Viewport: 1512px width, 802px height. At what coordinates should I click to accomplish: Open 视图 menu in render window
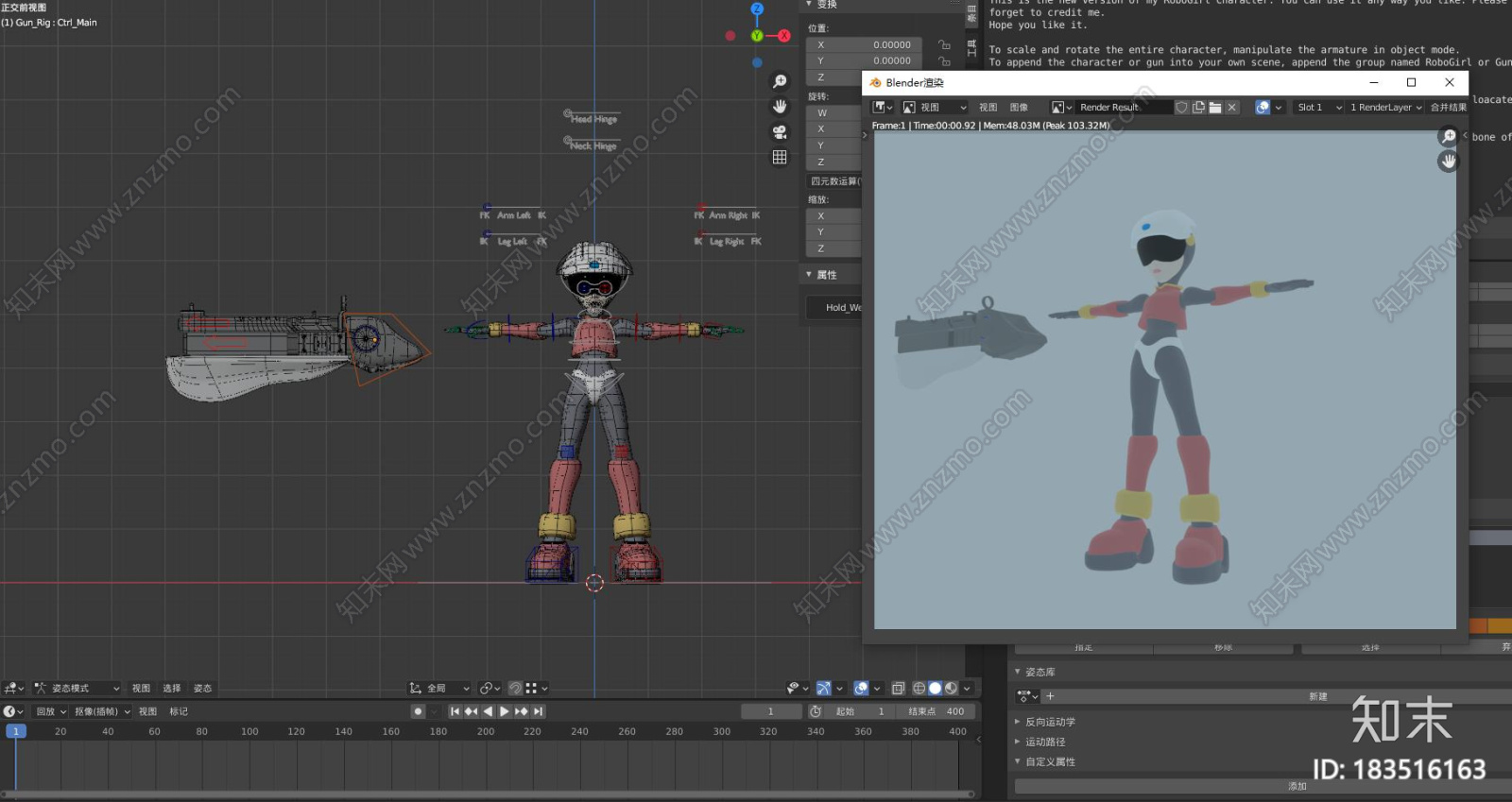tap(988, 108)
